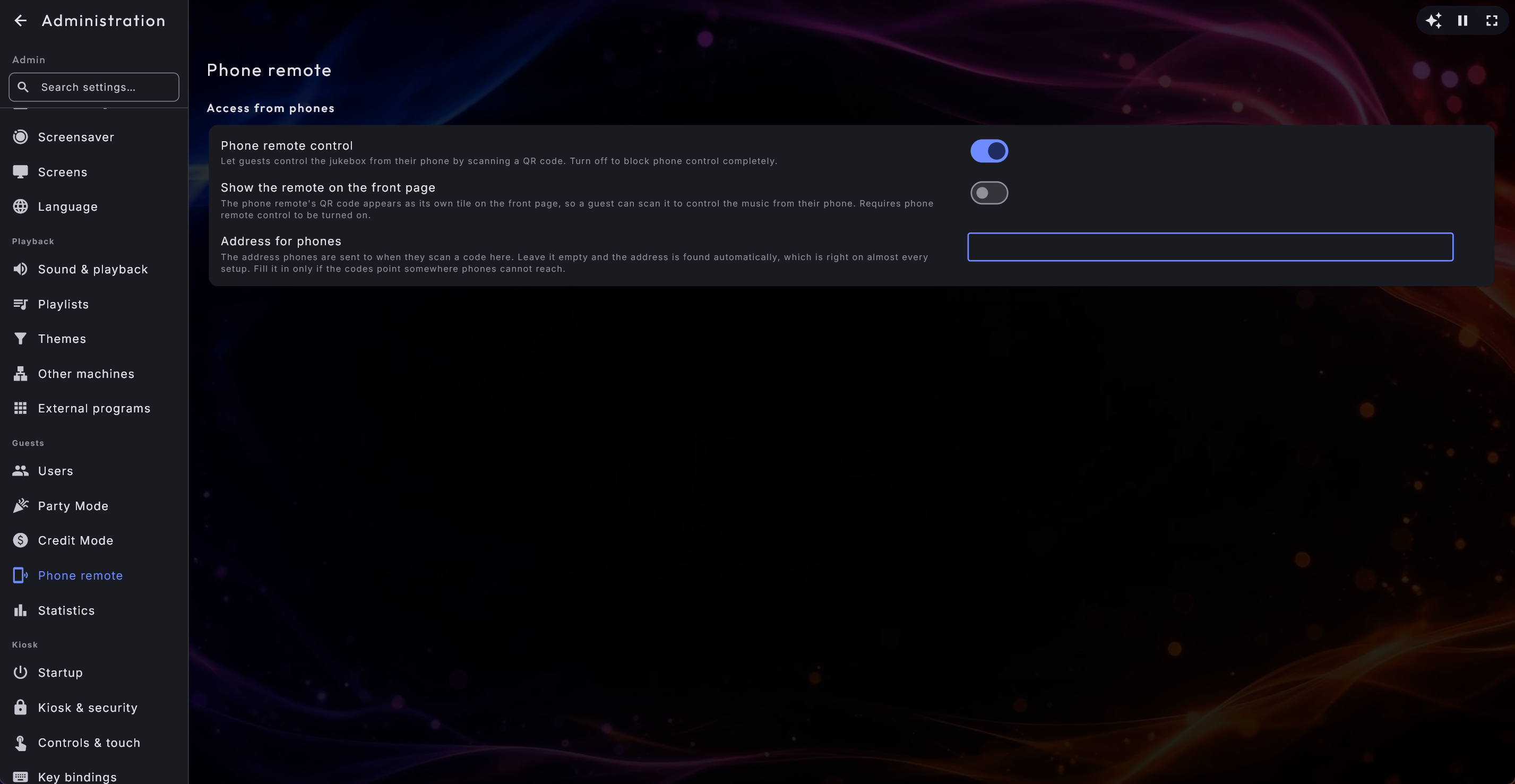1515x784 pixels.
Task: Open the Screensaver settings page
Action: (94, 137)
